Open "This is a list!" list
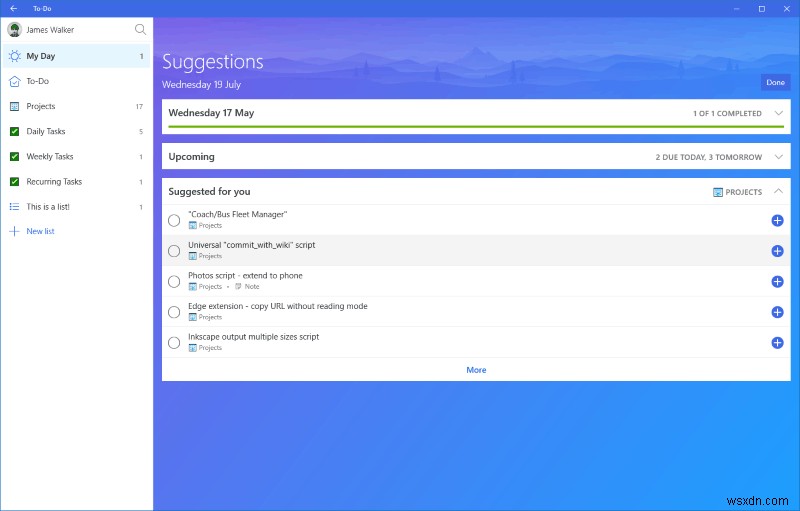800x511 pixels. (77, 207)
